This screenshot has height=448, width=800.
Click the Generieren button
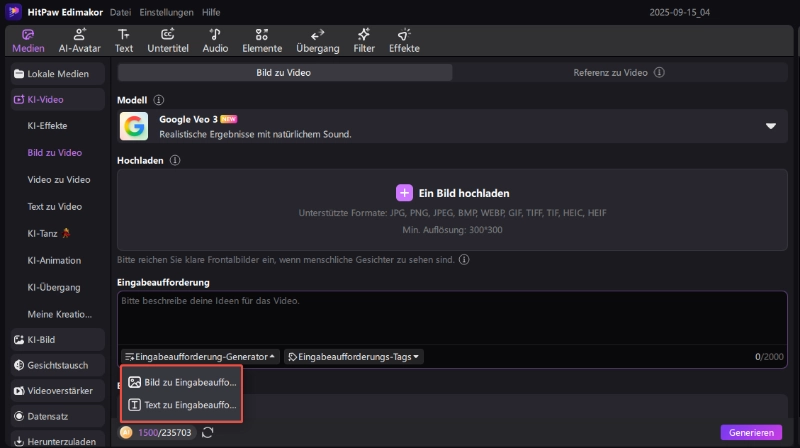coord(751,432)
